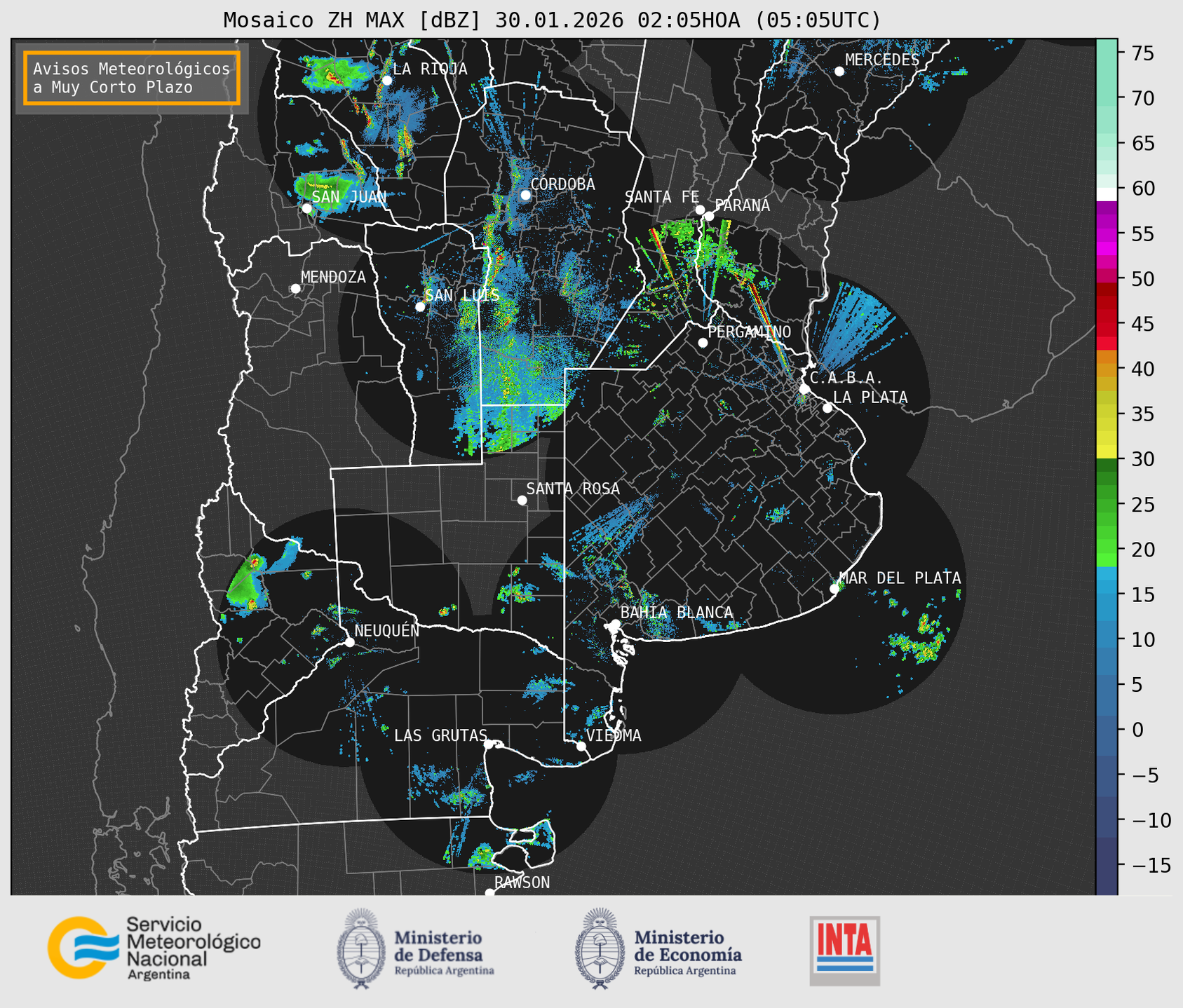
Task: Select the Pergamino city marker dot
Action: click(703, 343)
